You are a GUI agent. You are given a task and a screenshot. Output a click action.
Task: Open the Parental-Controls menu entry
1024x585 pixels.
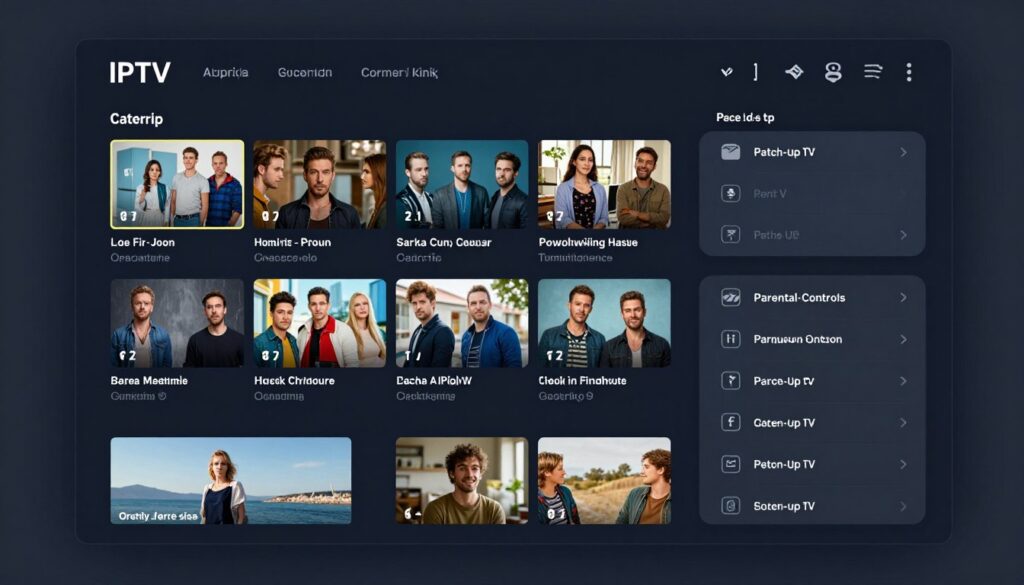click(x=812, y=298)
